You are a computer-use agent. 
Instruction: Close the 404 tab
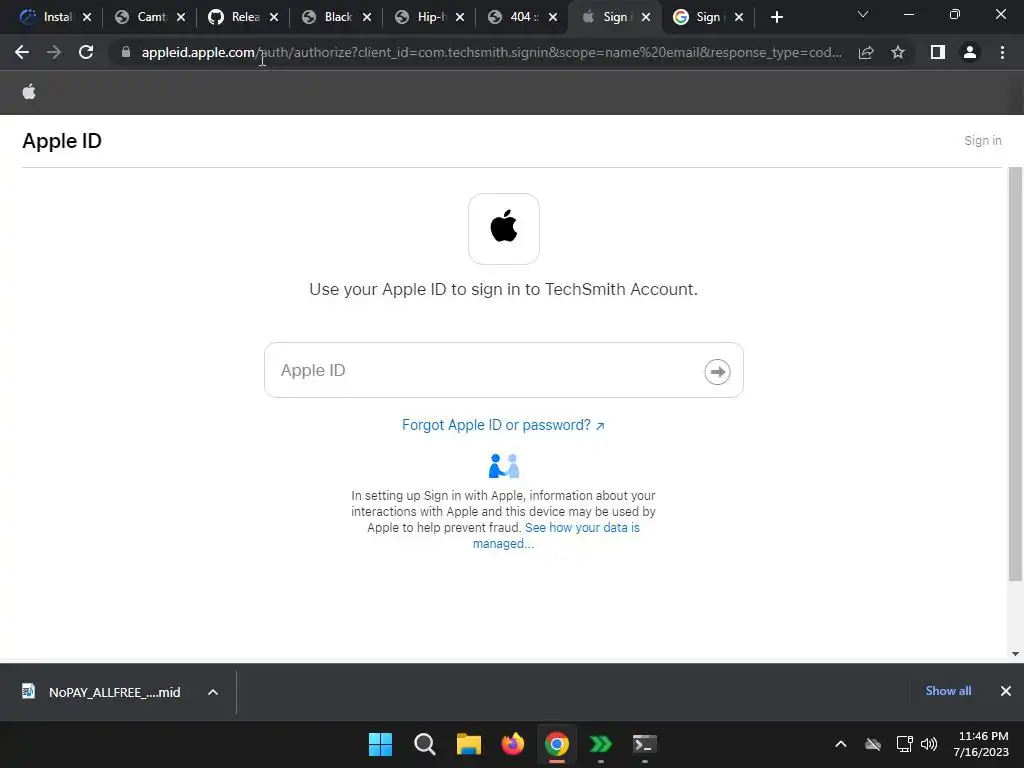click(x=553, y=17)
